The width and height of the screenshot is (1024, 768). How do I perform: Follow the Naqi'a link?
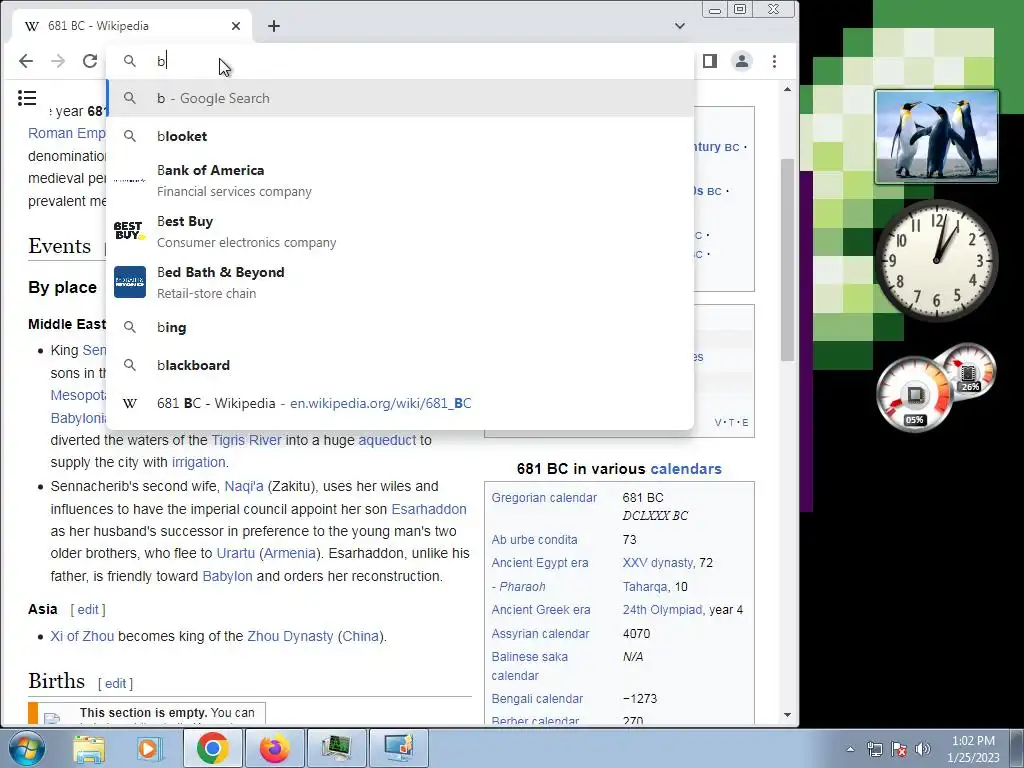[x=244, y=487]
